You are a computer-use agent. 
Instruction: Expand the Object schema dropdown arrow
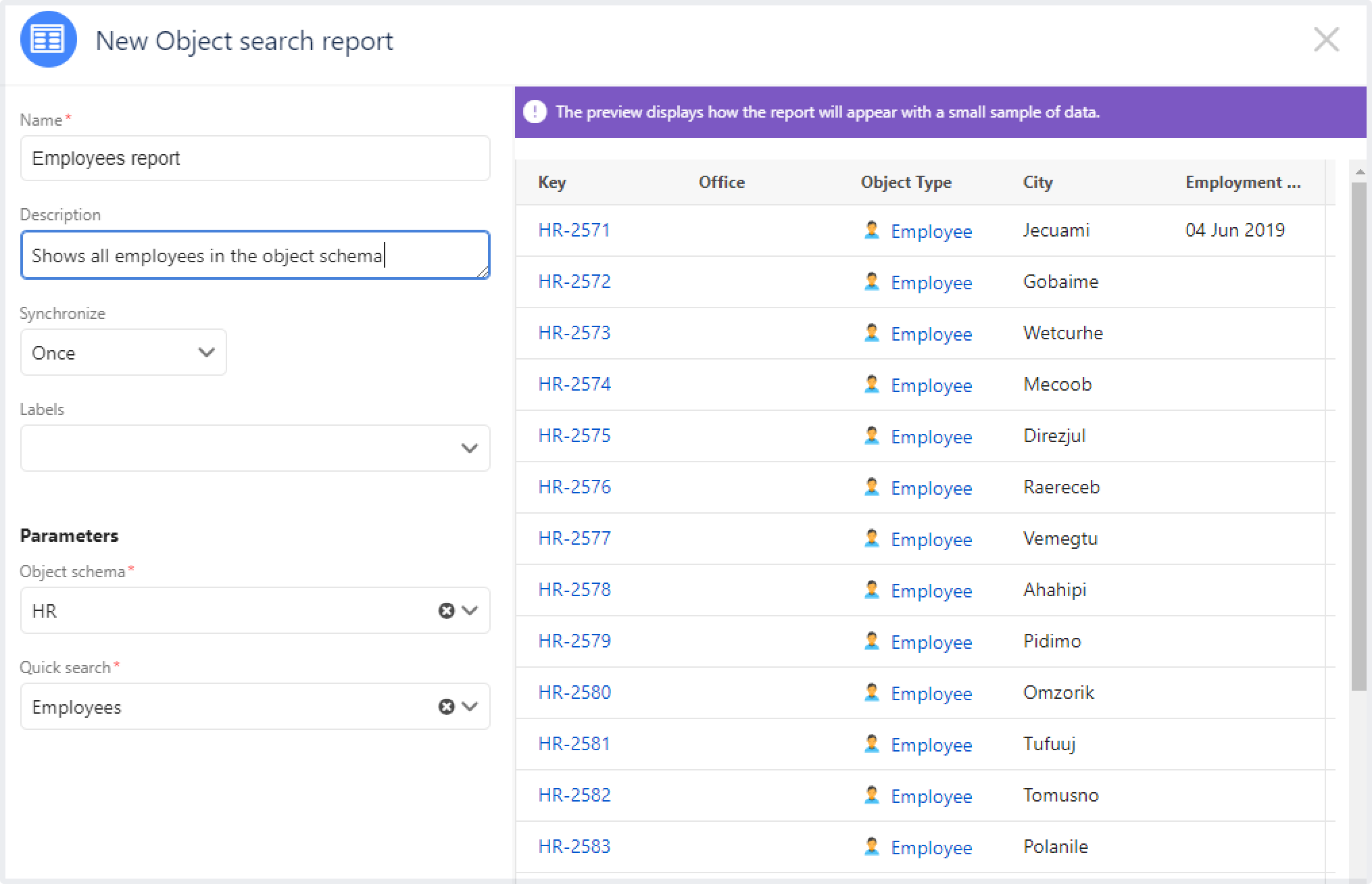470,611
